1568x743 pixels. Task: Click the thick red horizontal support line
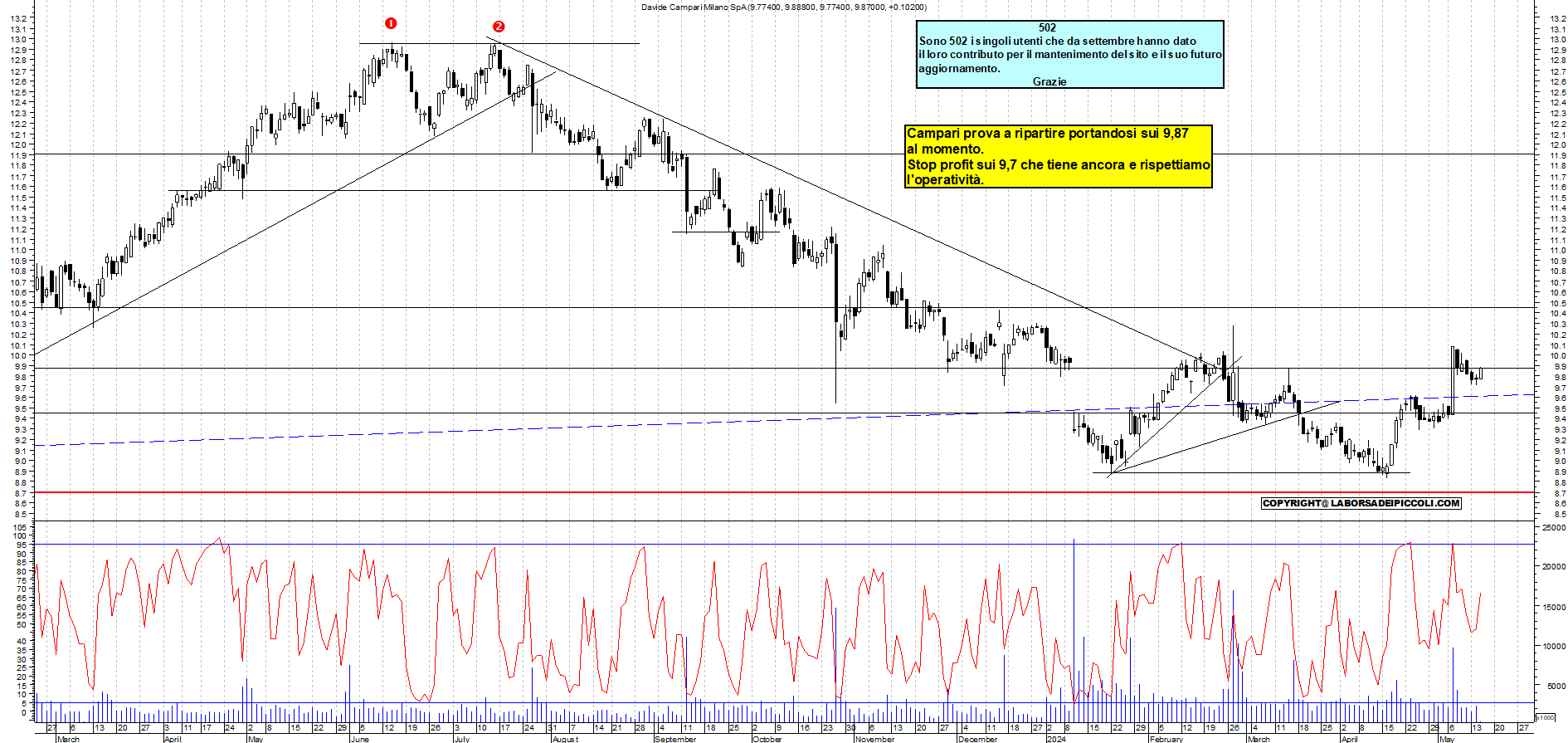tap(784, 492)
